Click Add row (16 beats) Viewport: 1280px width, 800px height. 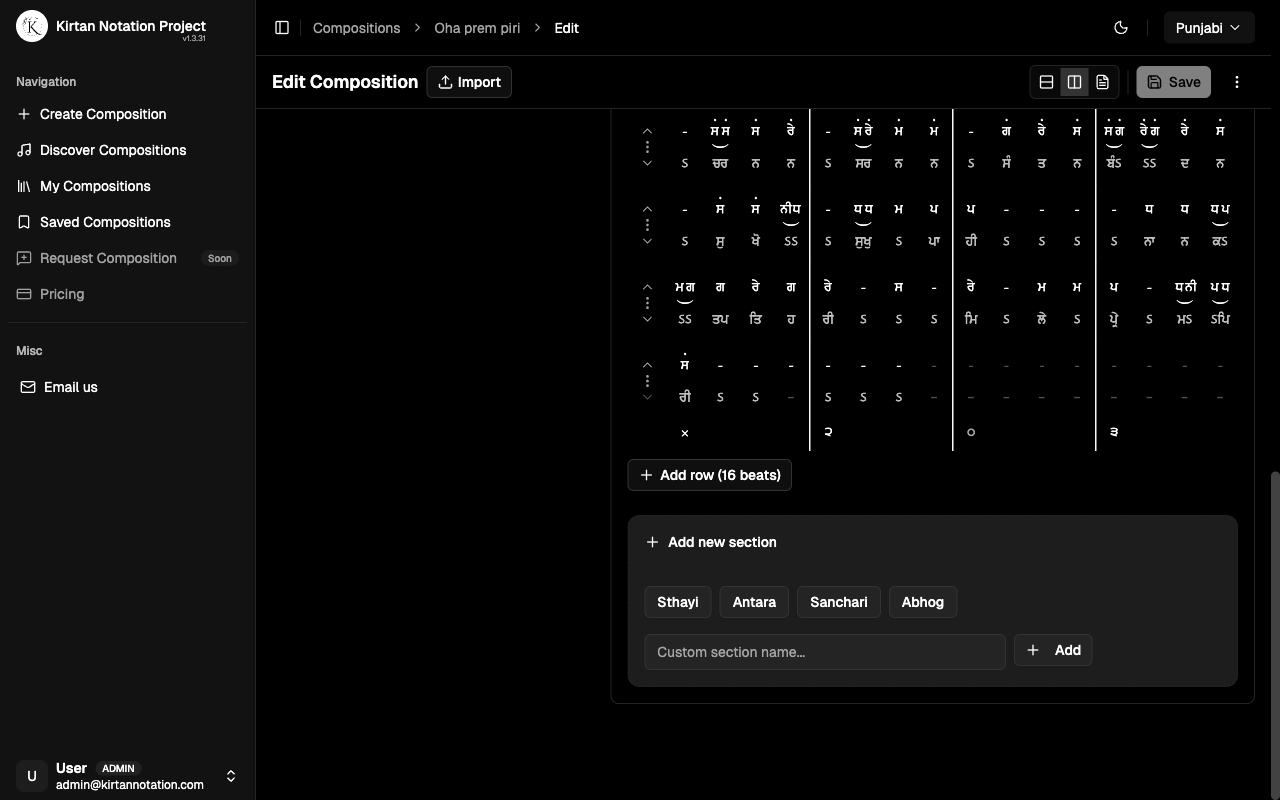point(709,475)
